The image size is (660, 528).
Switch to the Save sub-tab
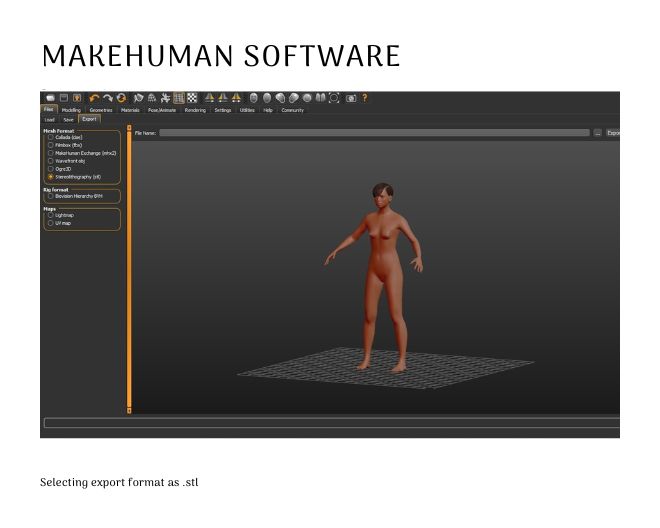tap(68, 120)
